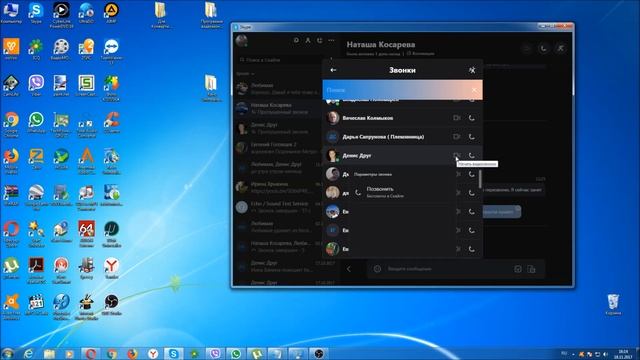This screenshot has height=360, width=640.
Task: Select the Денис Друг row in Звонки list
Action: pyautogui.click(x=402, y=156)
